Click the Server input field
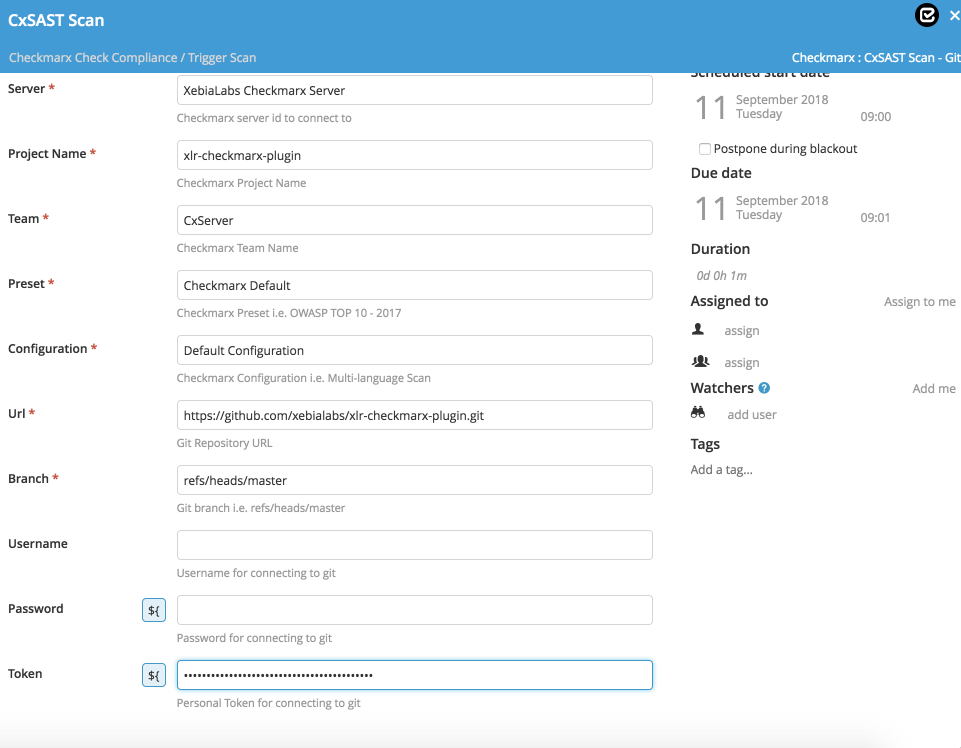961x748 pixels. (415, 90)
